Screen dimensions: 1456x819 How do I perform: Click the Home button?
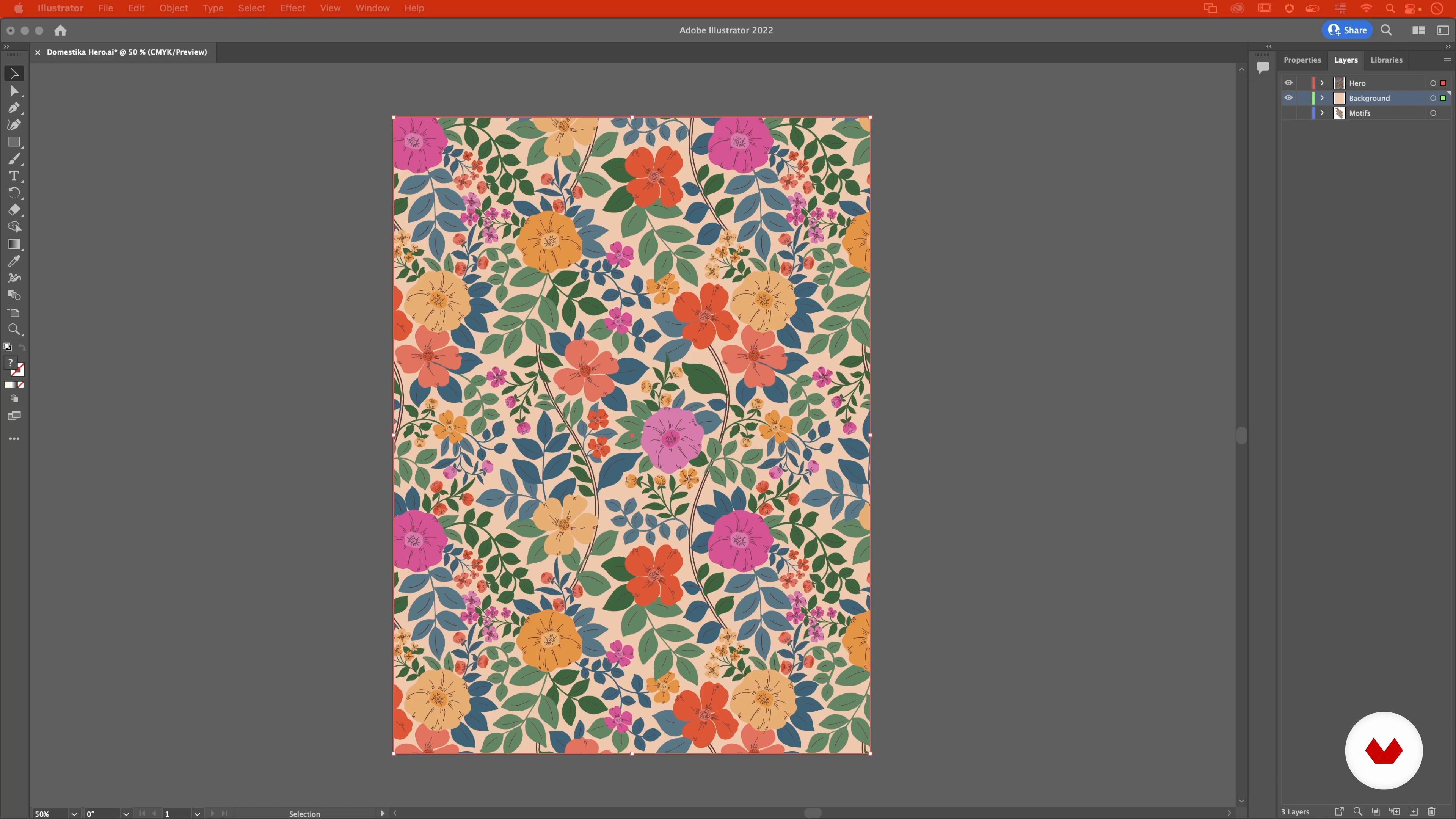coord(61,30)
